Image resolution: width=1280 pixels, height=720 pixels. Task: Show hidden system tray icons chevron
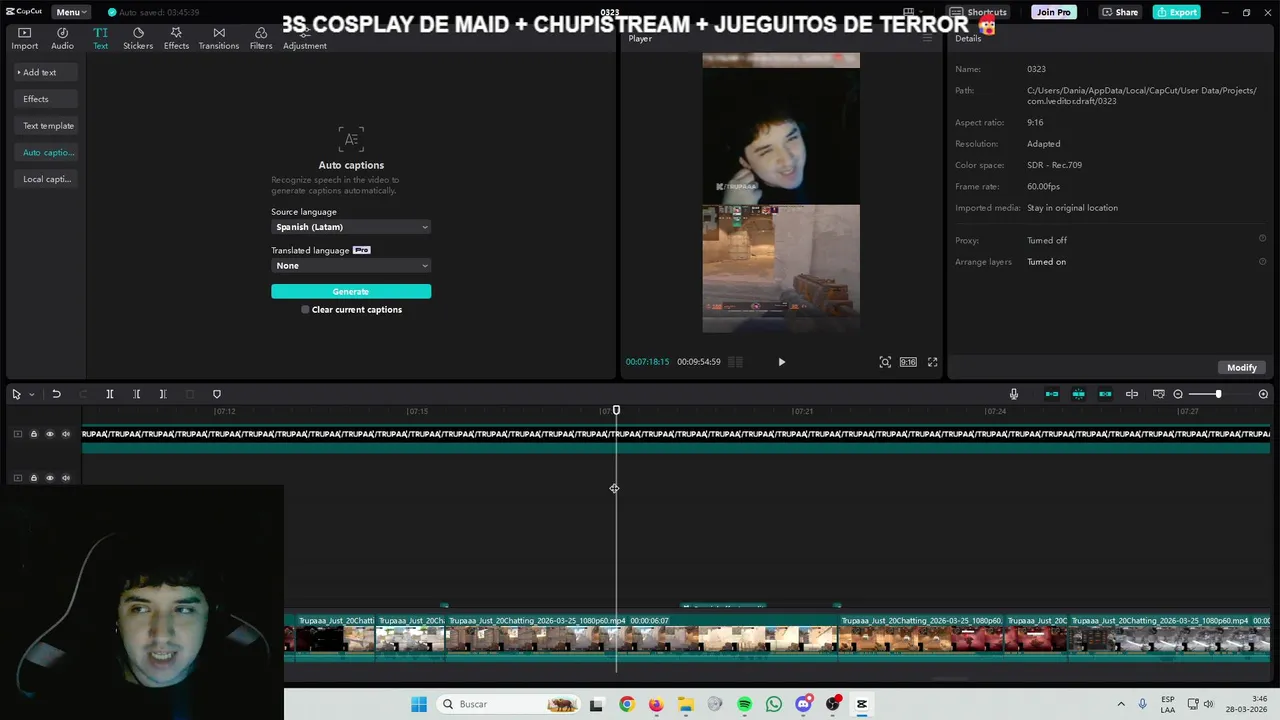click(x=1121, y=704)
